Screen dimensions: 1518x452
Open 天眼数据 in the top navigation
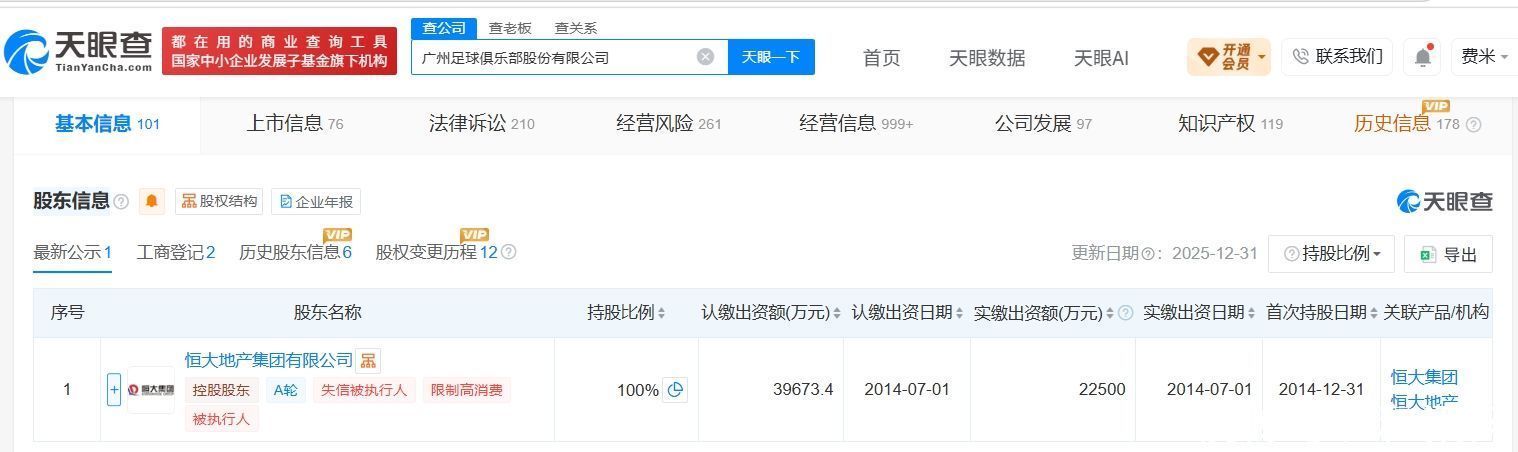coord(987,58)
